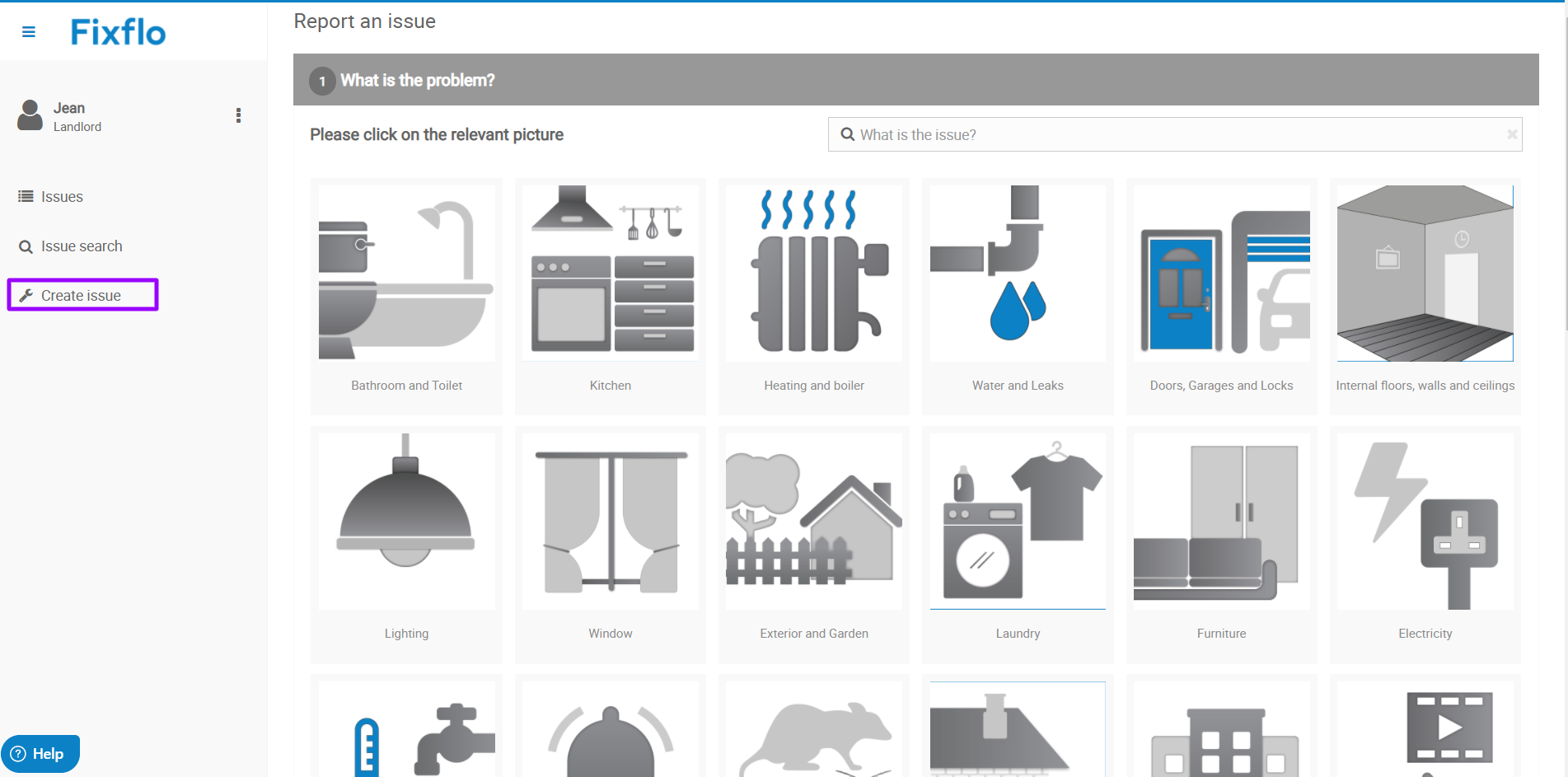The width and height of the screenshot is (1568, 777).
Task: Select the Heating and boiler icon
Action: click(813, 272)
